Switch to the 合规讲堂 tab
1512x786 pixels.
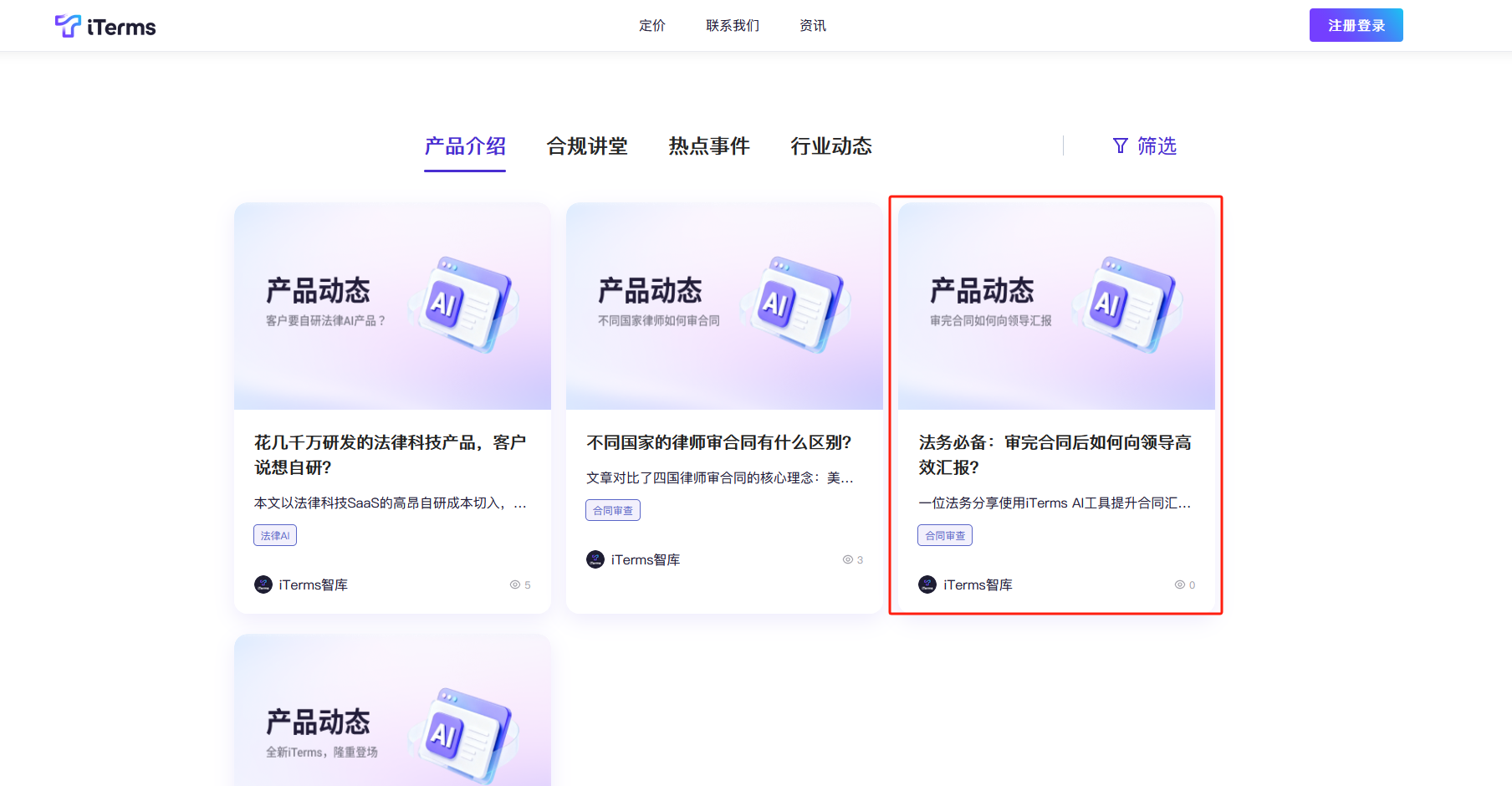click(x=587, y=146)
